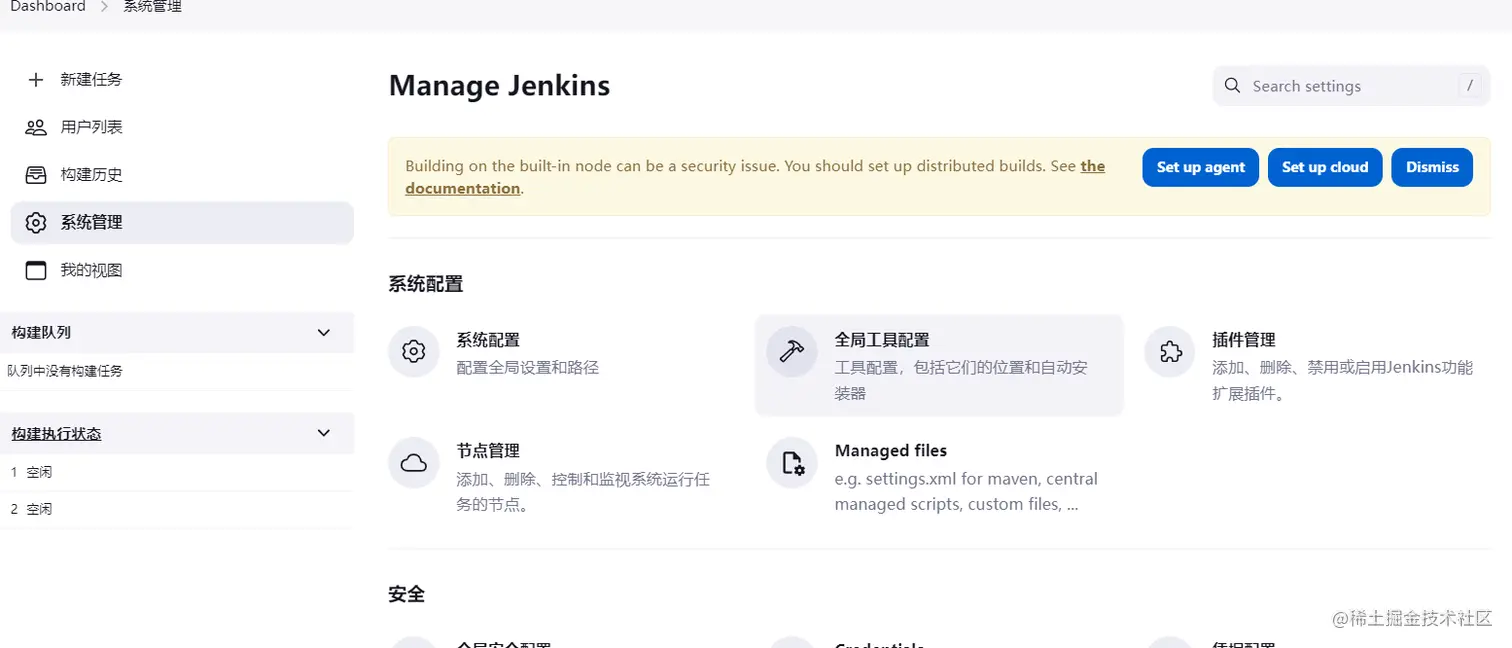
Task: Open 插件管理 card title
Action: (1244, 340)
